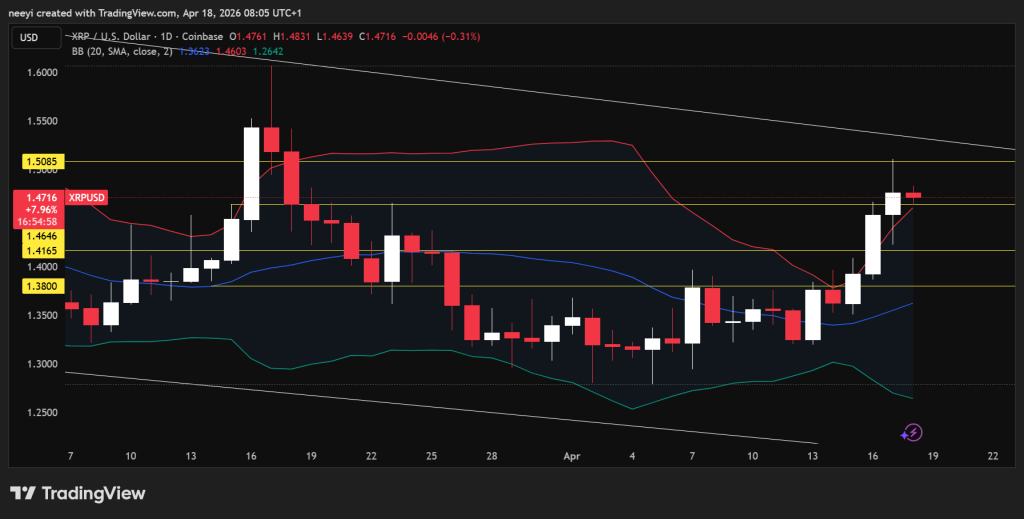Click the purple lightning bolt icon
The height and width of the screenshot is (519, 1024).
[911, 432]
